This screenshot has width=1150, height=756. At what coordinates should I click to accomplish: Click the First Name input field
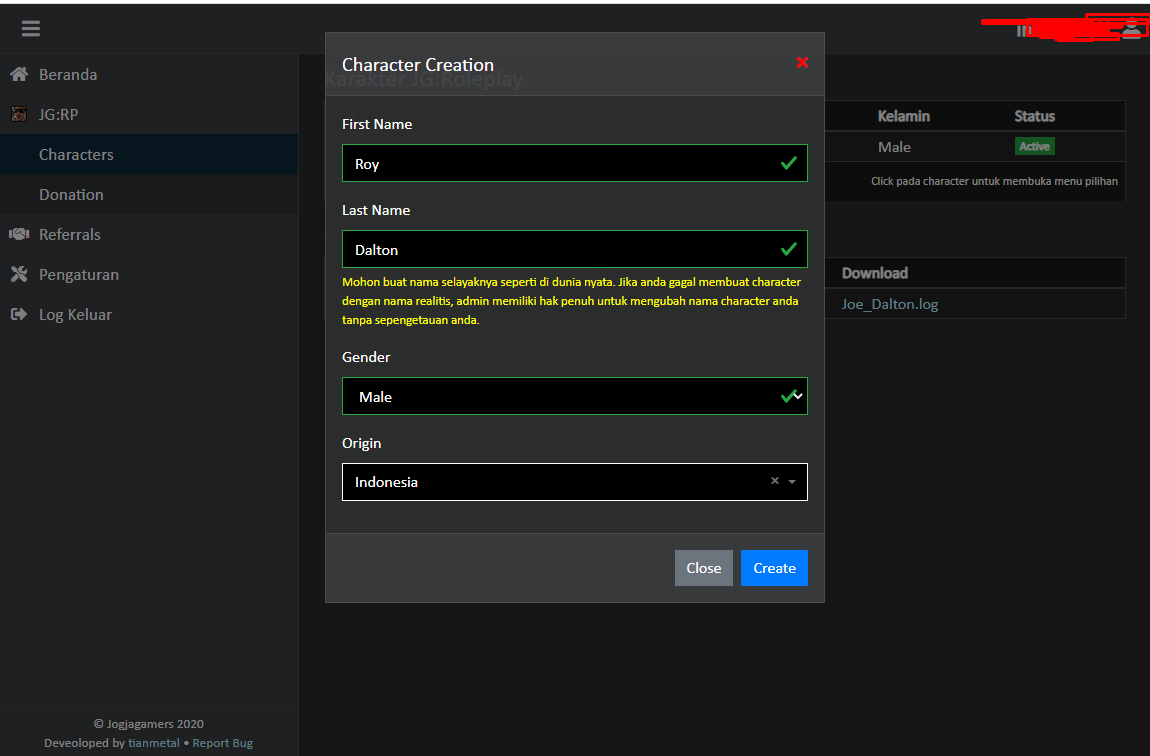560,163
